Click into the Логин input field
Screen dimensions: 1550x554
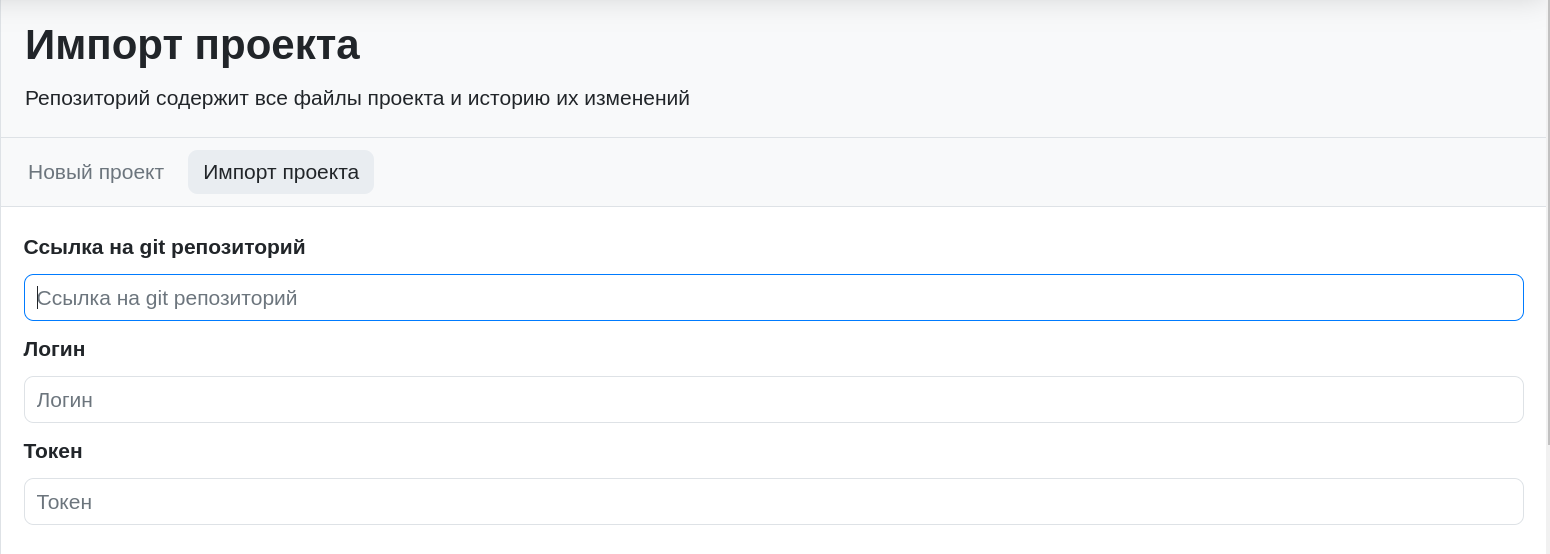coord(774,400)
